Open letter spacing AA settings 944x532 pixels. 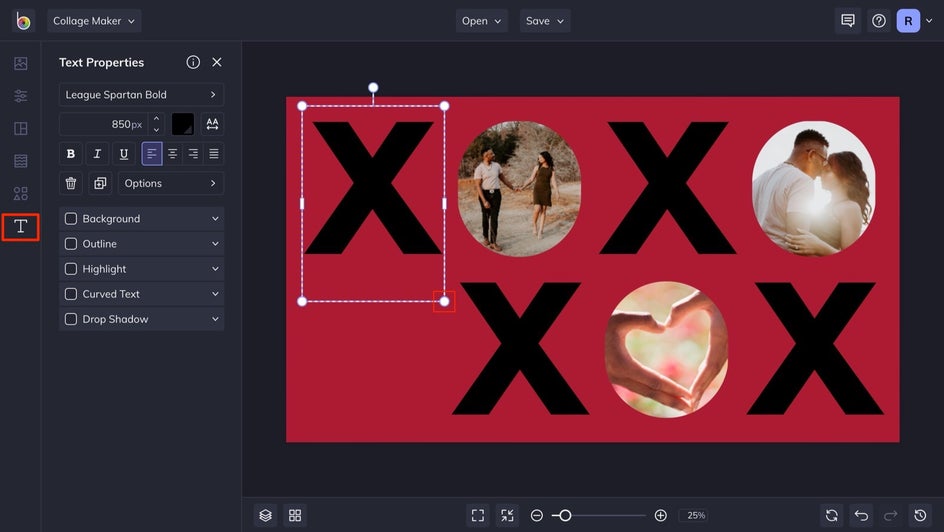pyautogui.click(x=212, y=124)
